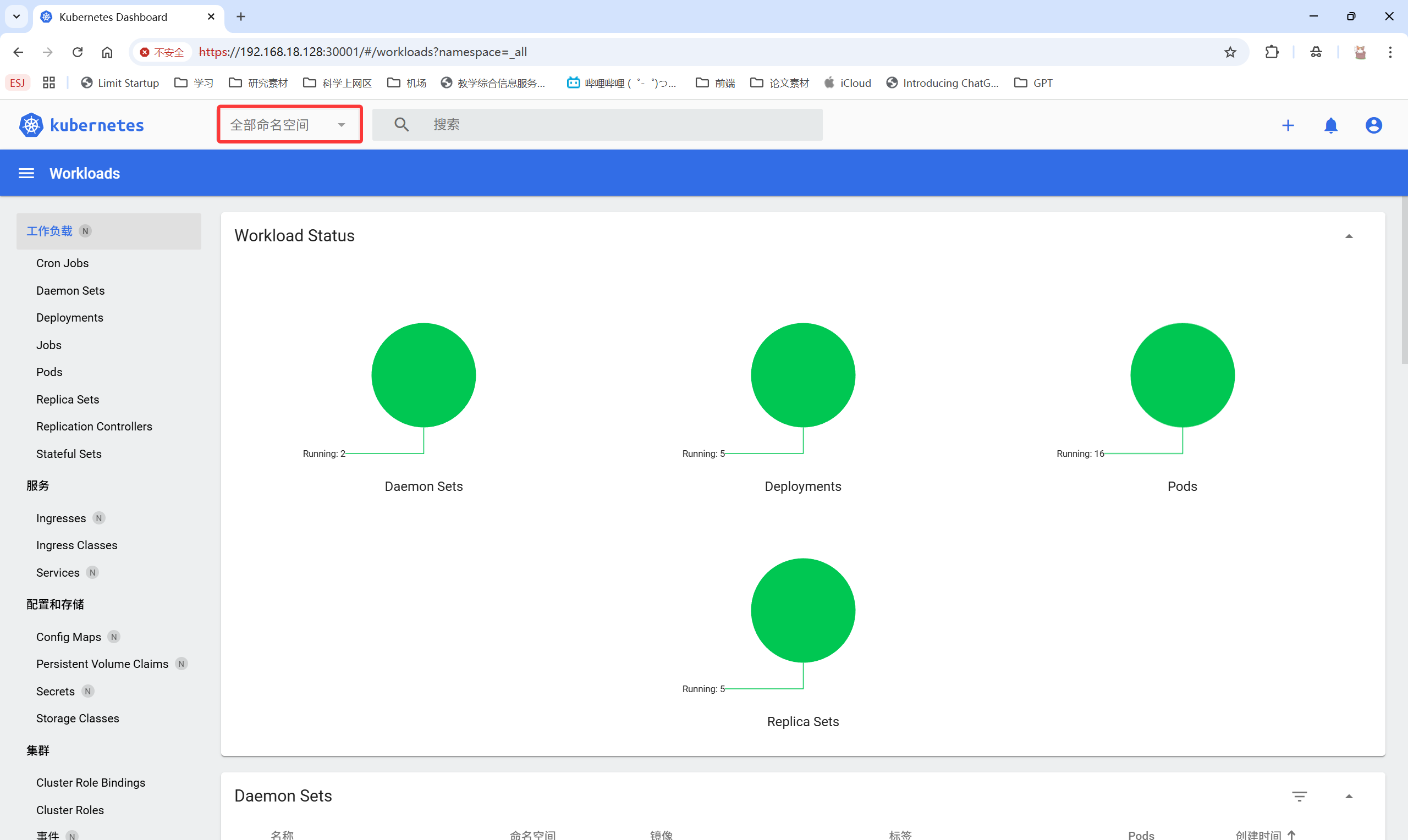Open the 全部命名空间 namespace dropdown
Viewport: 1408px width, 840px height.
tap(289, 125)
